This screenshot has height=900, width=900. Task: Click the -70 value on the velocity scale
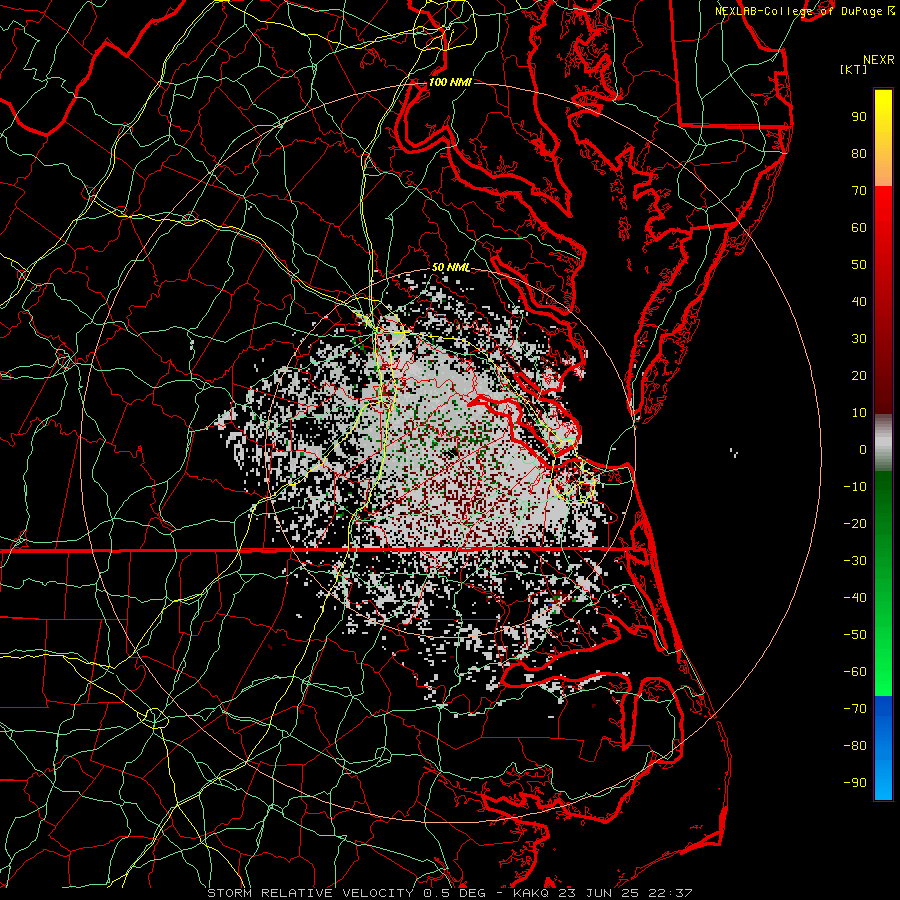(855, 709)
